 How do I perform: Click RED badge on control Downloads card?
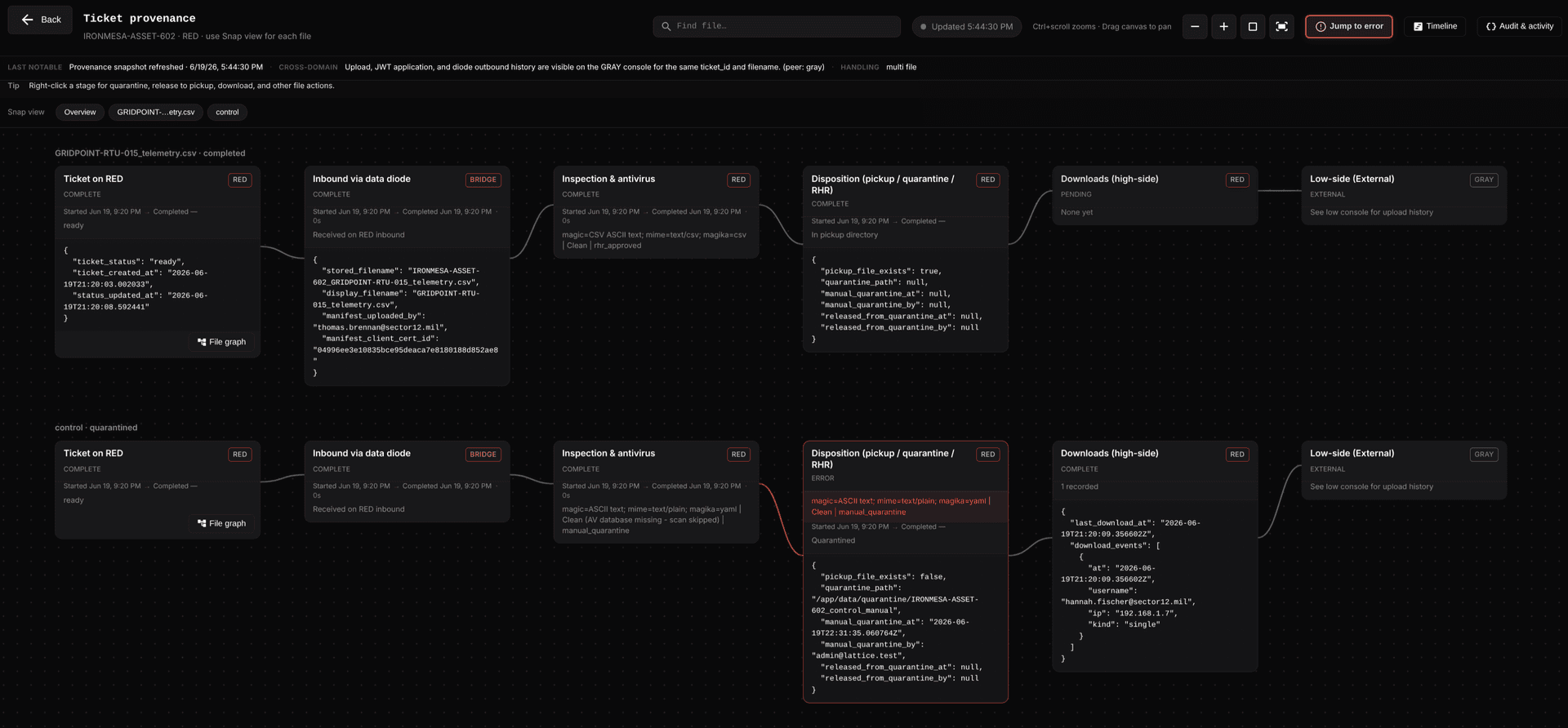coord(1237,455)
